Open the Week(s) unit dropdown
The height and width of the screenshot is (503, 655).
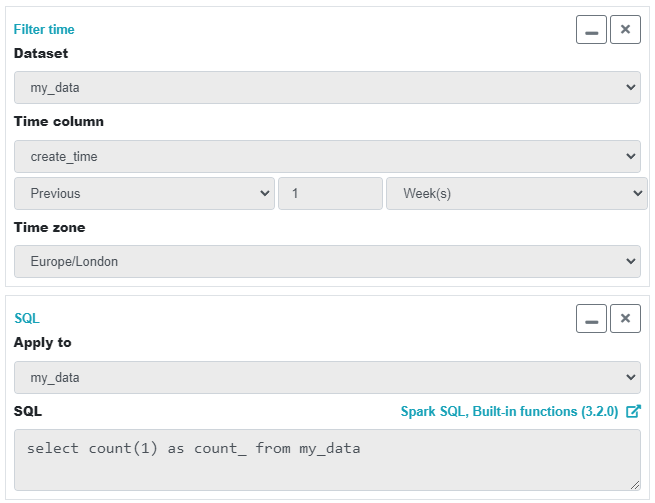click(516, 193)
